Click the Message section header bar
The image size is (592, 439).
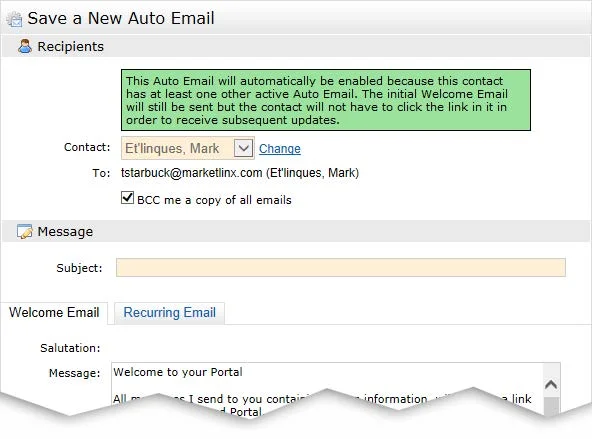(x=296, y=231)
